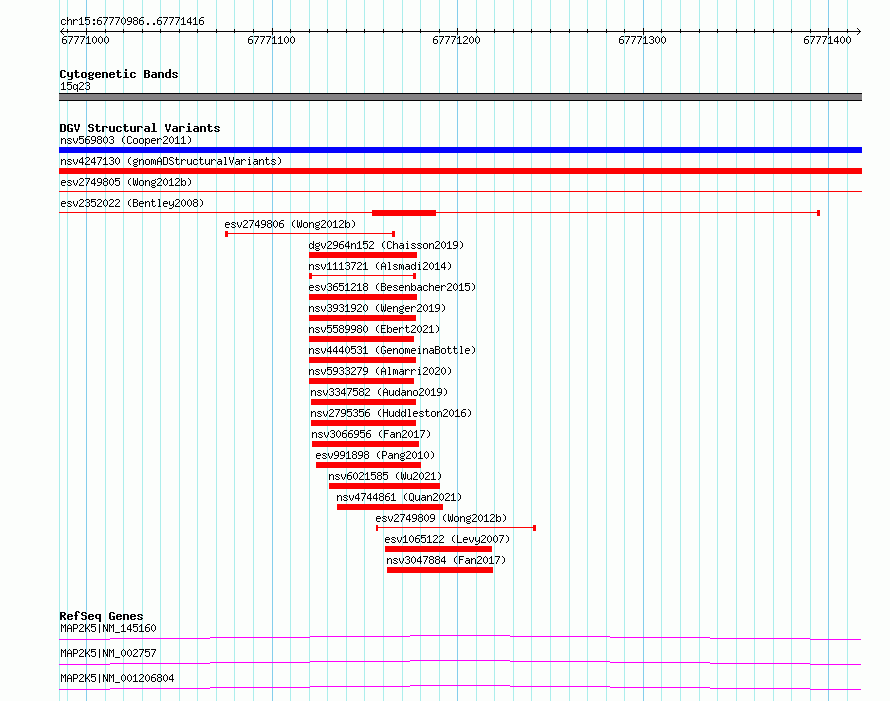Open variant esv2749805 (Wong2012b)

click(126, 182)
